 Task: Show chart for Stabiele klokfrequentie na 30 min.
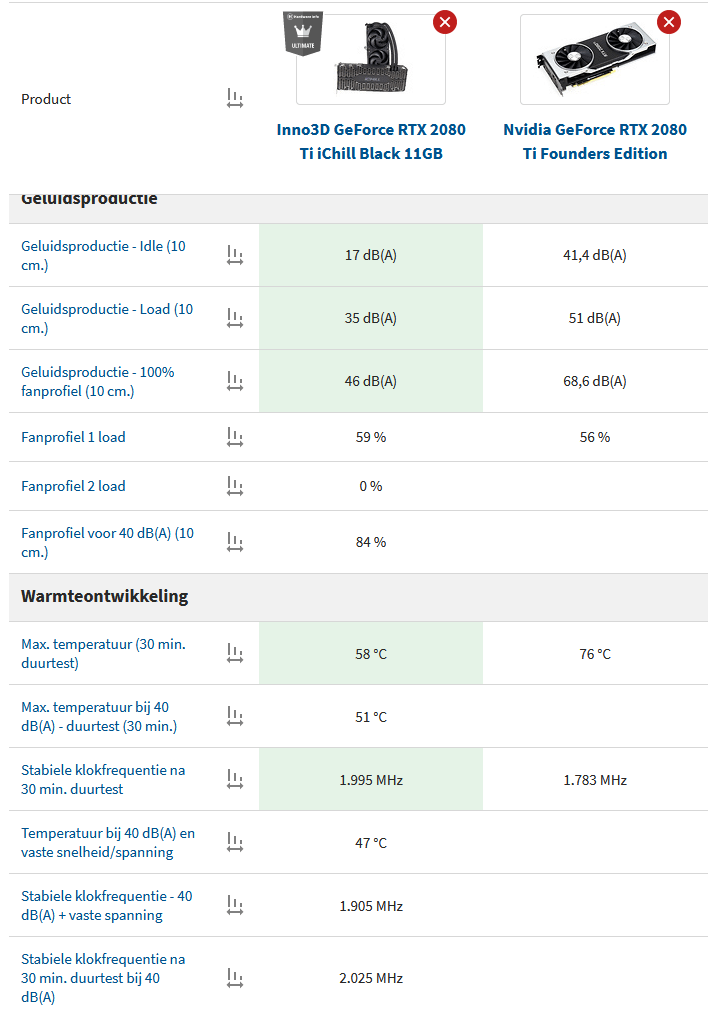click(x=235, y=779)
